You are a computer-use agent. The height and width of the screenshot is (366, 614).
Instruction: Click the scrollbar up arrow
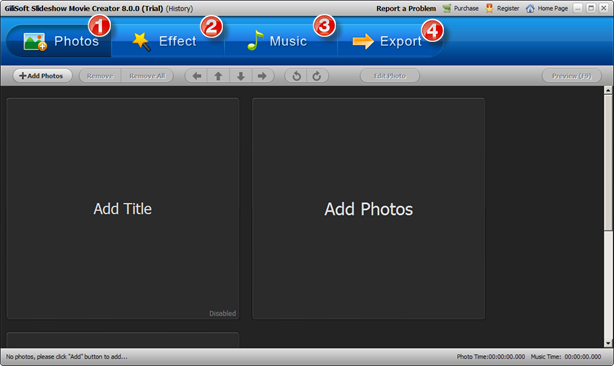(x=608, y=90)
